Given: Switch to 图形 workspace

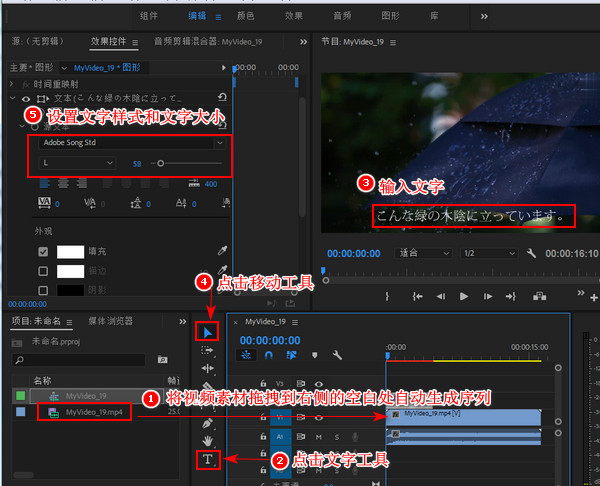Looking at the screenshot, I should point(390,16).
